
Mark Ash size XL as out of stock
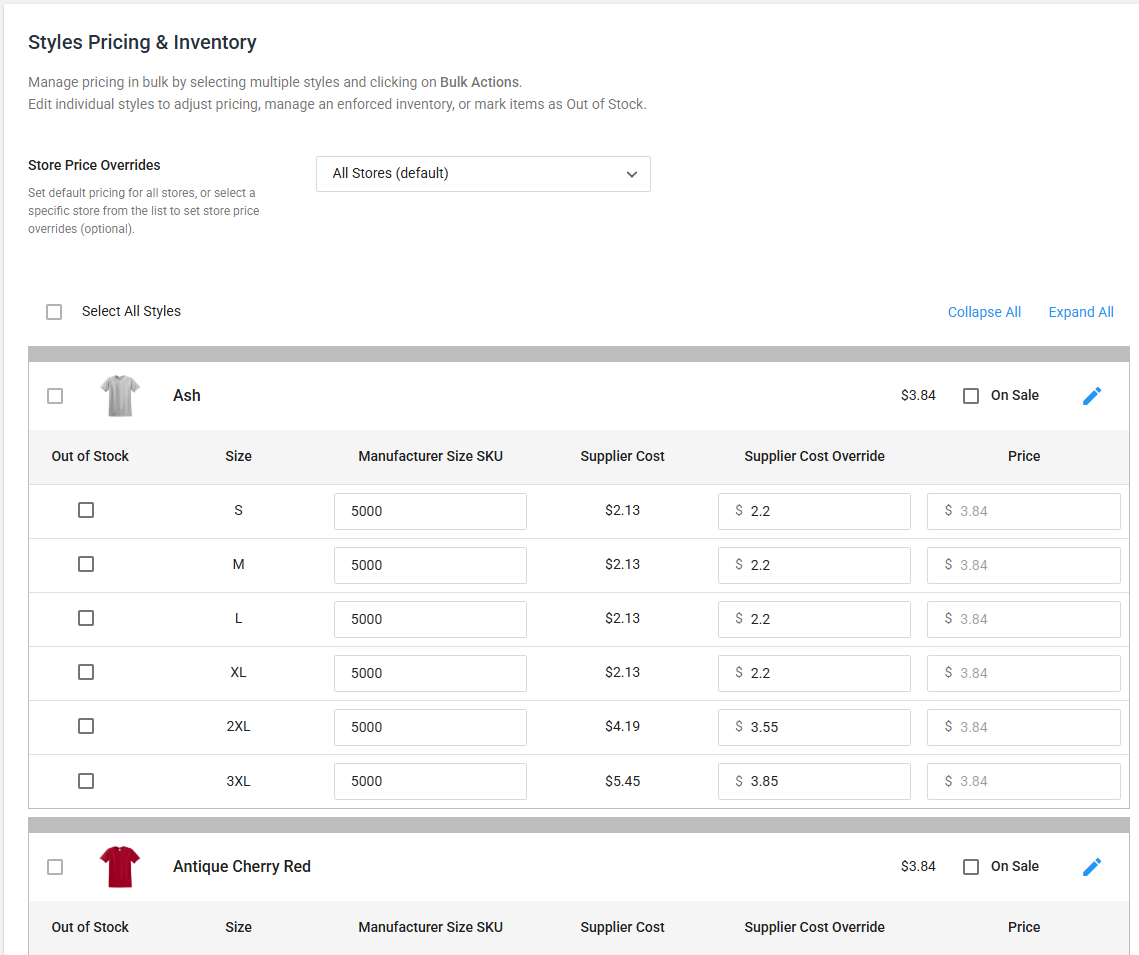tap(86, 672)
